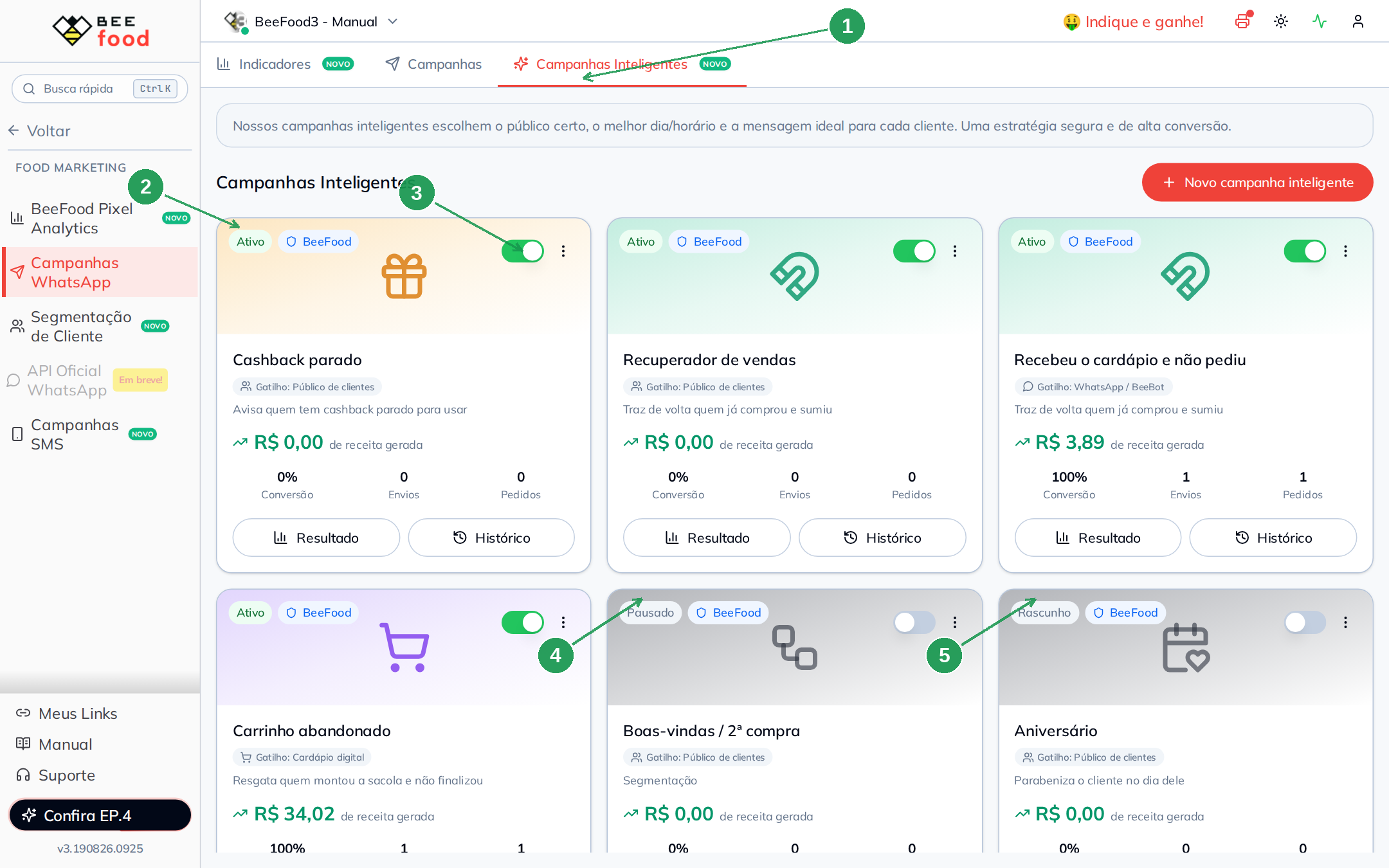Viewport: 1389px width, 868px height.
Task: Click the search magnifier icon in Busca rápida
Action: click(29, 89)
